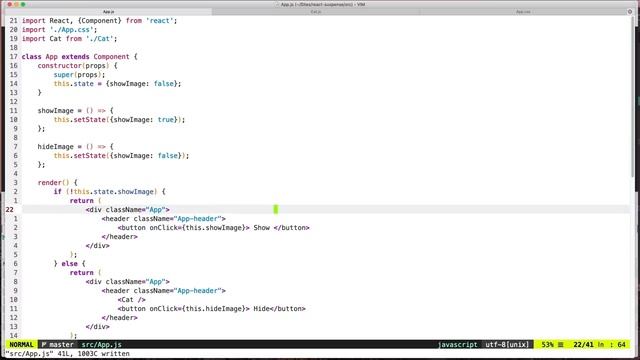The width and height of the screenshot is (640, 360).
Task: Click the Show button JSX line
Action: [x=213, y=227]
